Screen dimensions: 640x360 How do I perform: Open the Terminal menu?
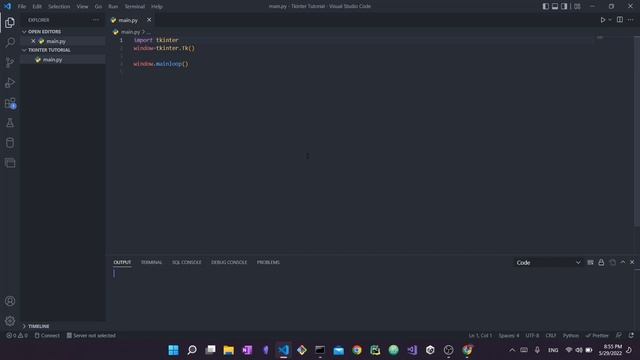tap(135, 7)
